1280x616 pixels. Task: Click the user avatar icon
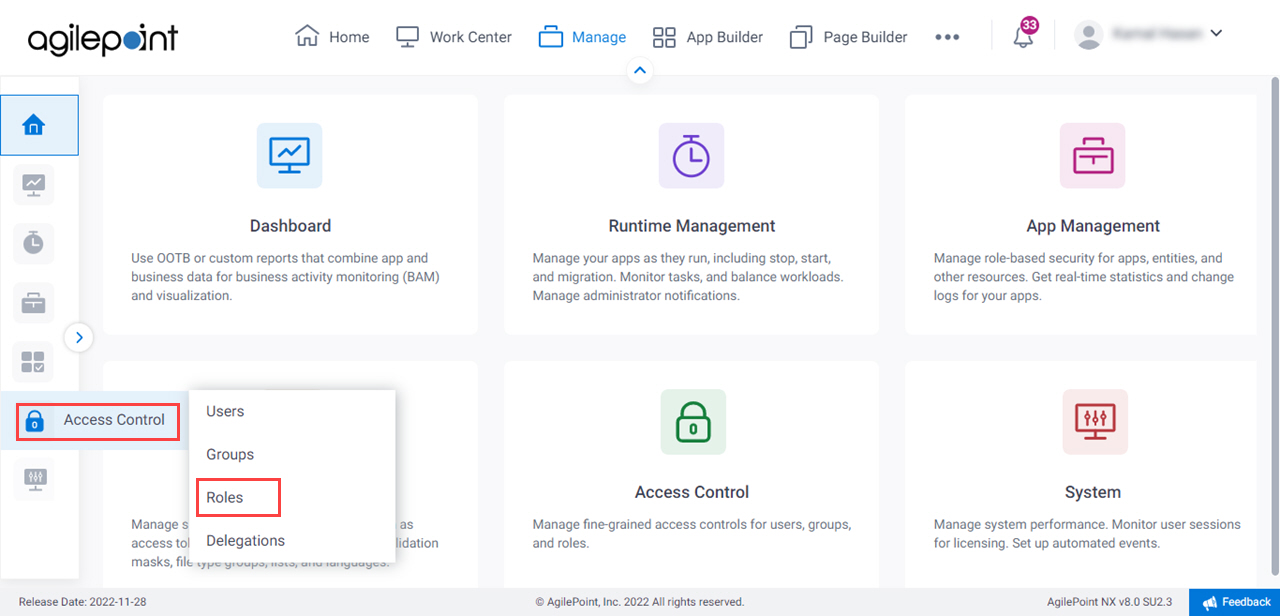coord(1088,35)
